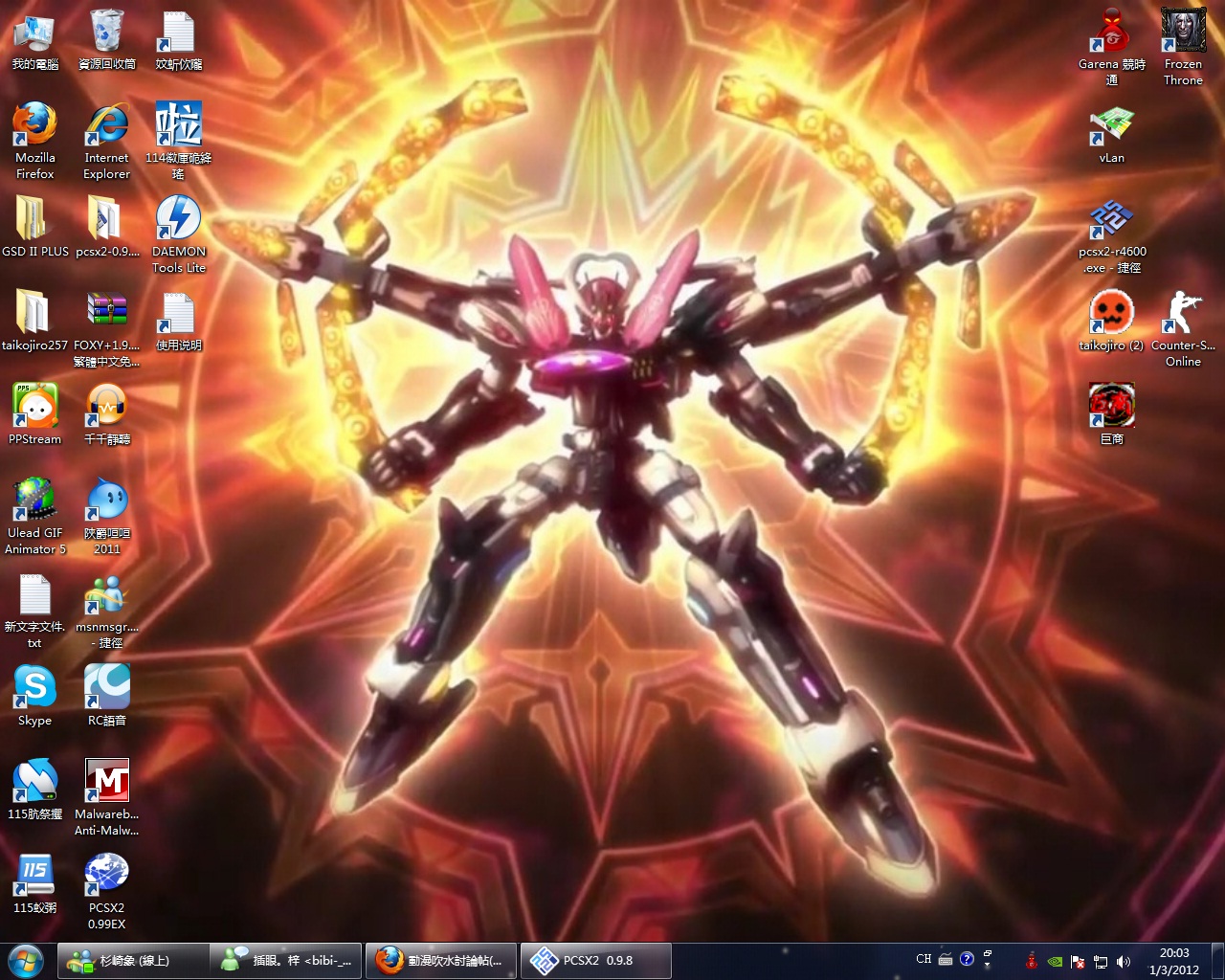
Task: Launch the Internet Explorer shortcut
Action: [x=107, y=141]
